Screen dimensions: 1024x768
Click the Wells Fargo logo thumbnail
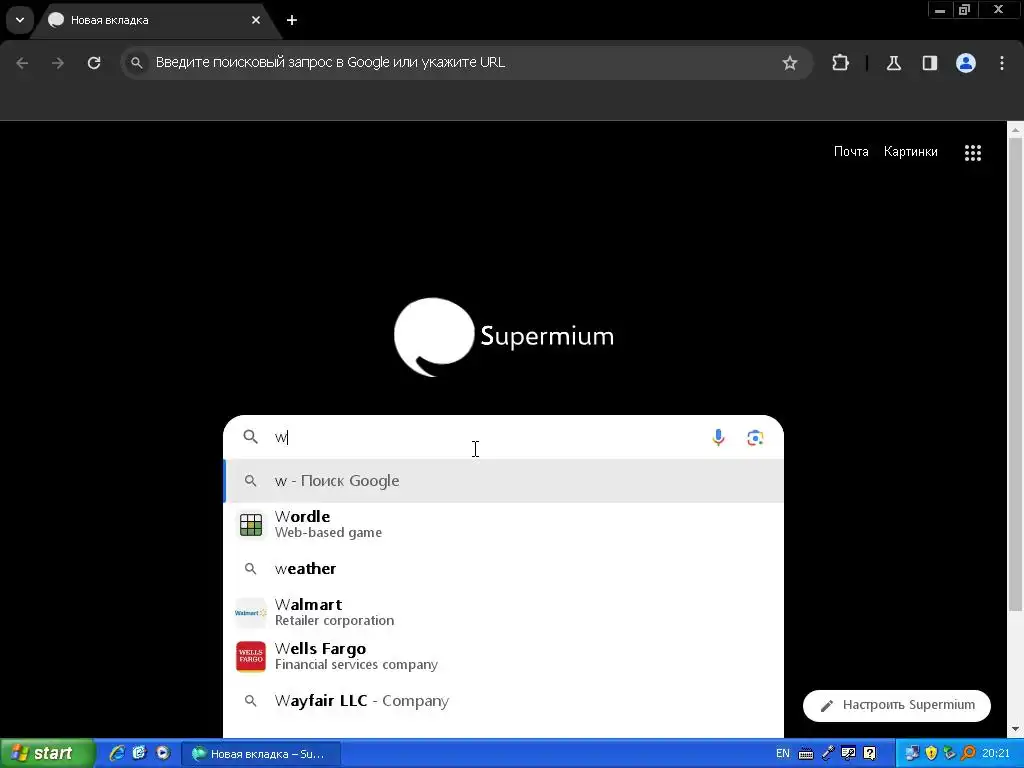tap(251, 656)
